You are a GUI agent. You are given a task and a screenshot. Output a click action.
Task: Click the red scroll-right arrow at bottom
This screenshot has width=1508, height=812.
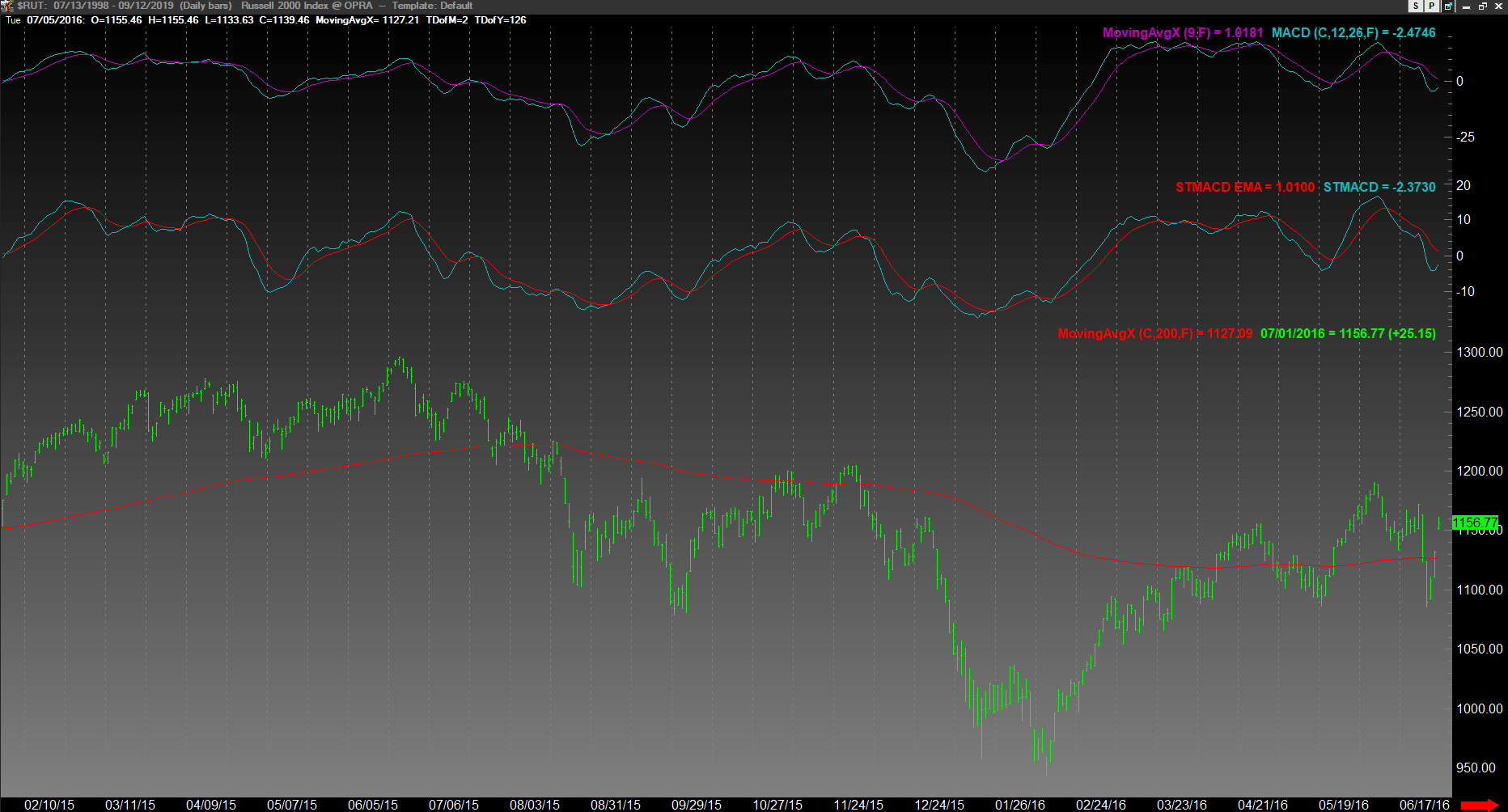[x=1479, y=805]
